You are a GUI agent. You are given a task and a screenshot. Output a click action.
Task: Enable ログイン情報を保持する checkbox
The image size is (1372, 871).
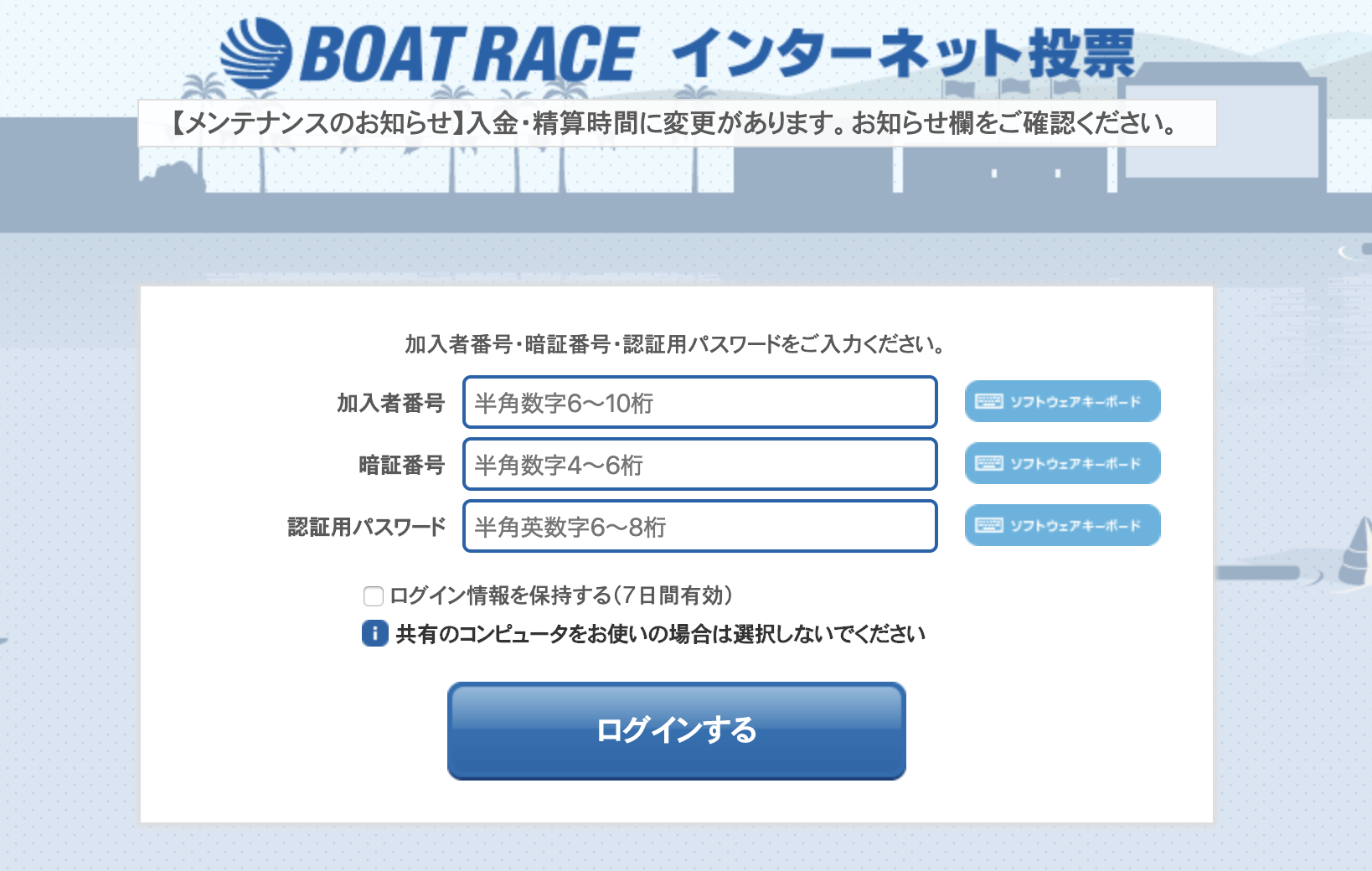pos(374,595)
